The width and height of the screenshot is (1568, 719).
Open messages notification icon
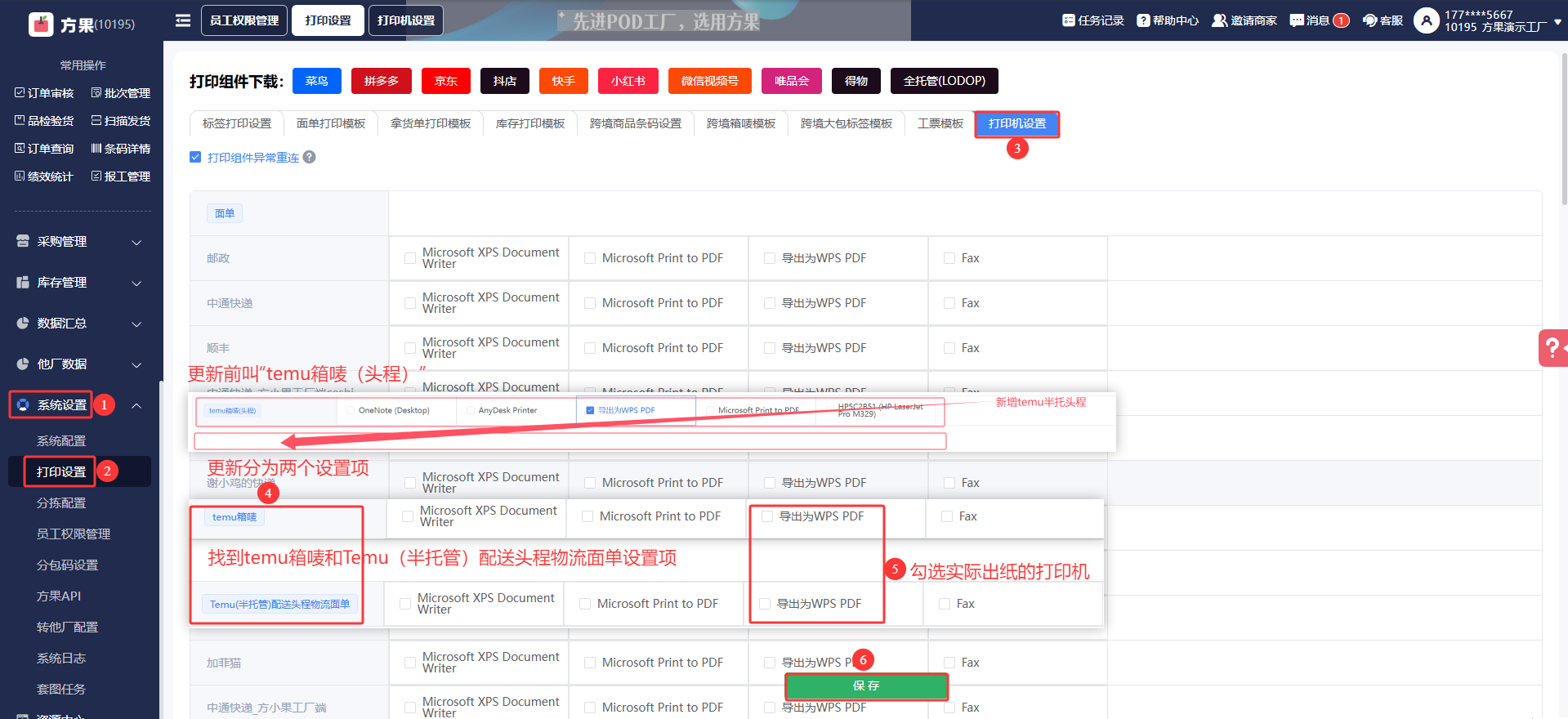tap(1297, 20)
